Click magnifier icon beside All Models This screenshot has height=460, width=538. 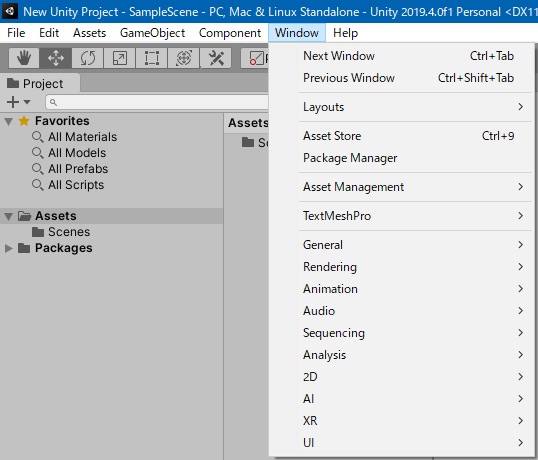tap(38, 153)
